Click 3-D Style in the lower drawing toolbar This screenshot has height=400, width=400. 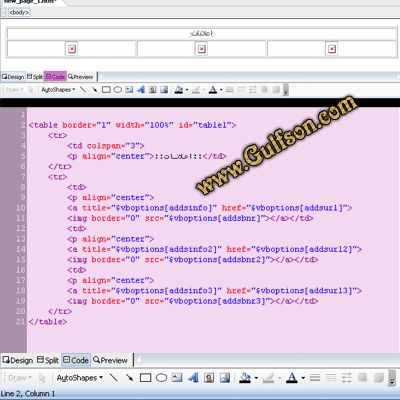coord(379,377)
